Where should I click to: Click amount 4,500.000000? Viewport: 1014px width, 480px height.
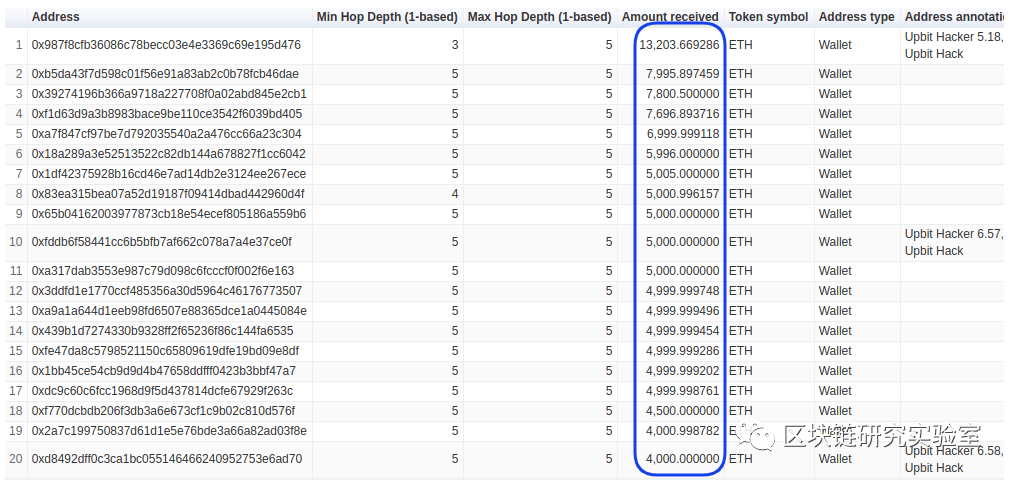[682, 411]
